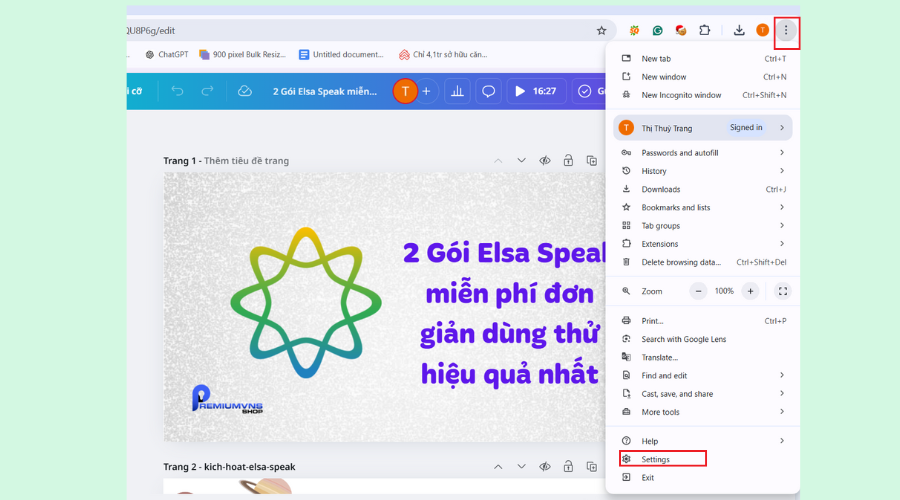
Task: Expand Cast, save, and share submenu
Action: pos(703,394)
